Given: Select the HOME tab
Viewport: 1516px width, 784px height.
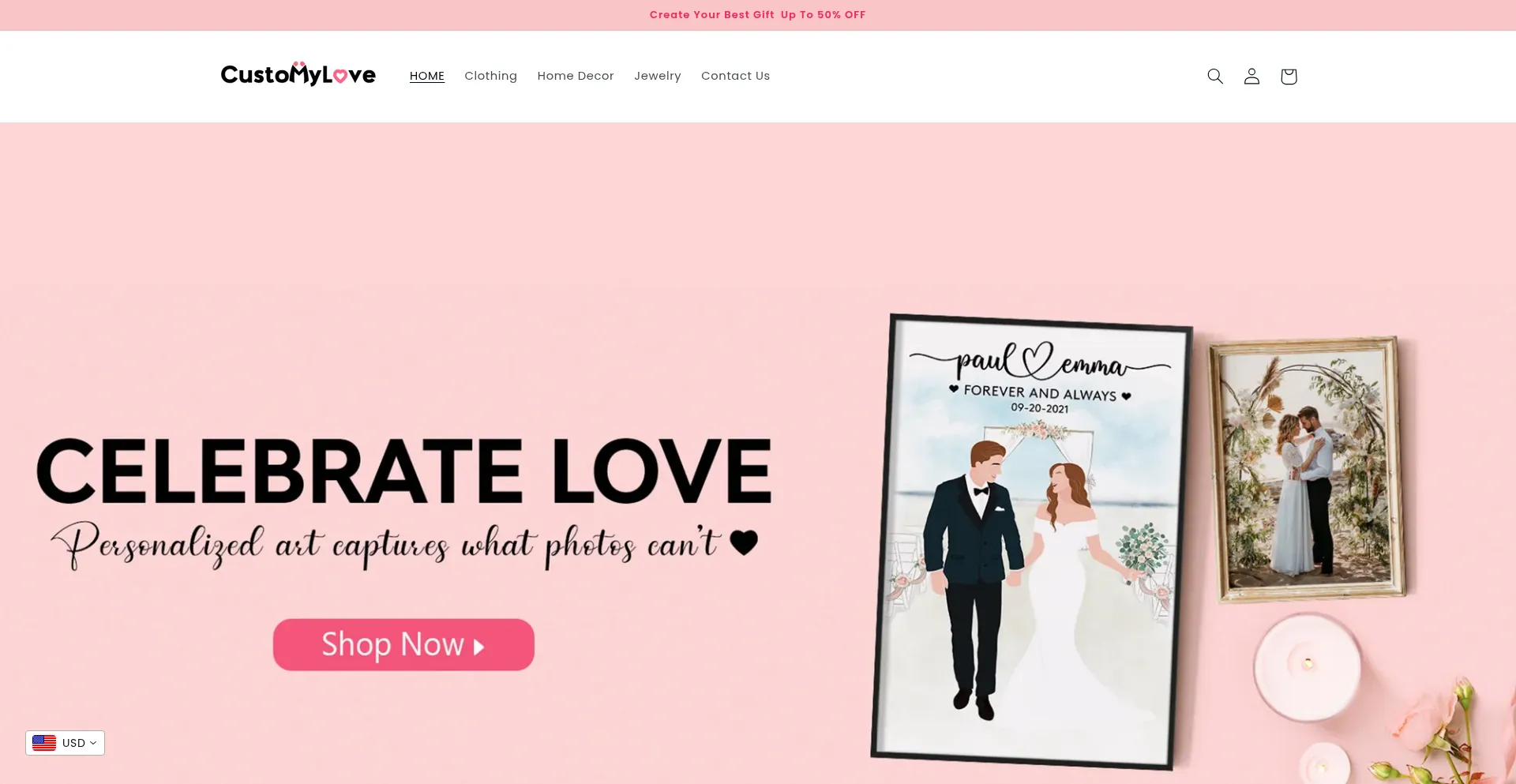Looking at the screenshot, I should (x=427, y=76).
